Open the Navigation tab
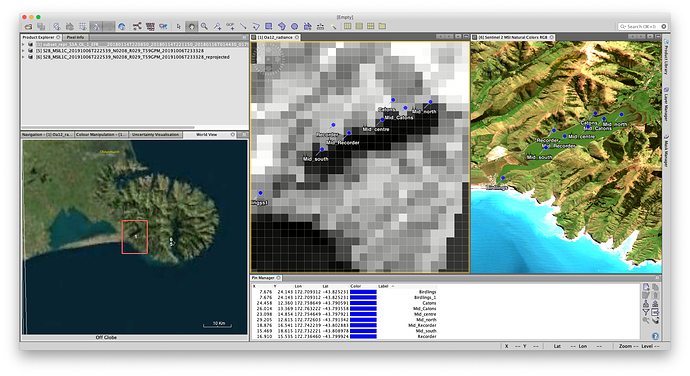690x376 pixels. click(47, 134)
